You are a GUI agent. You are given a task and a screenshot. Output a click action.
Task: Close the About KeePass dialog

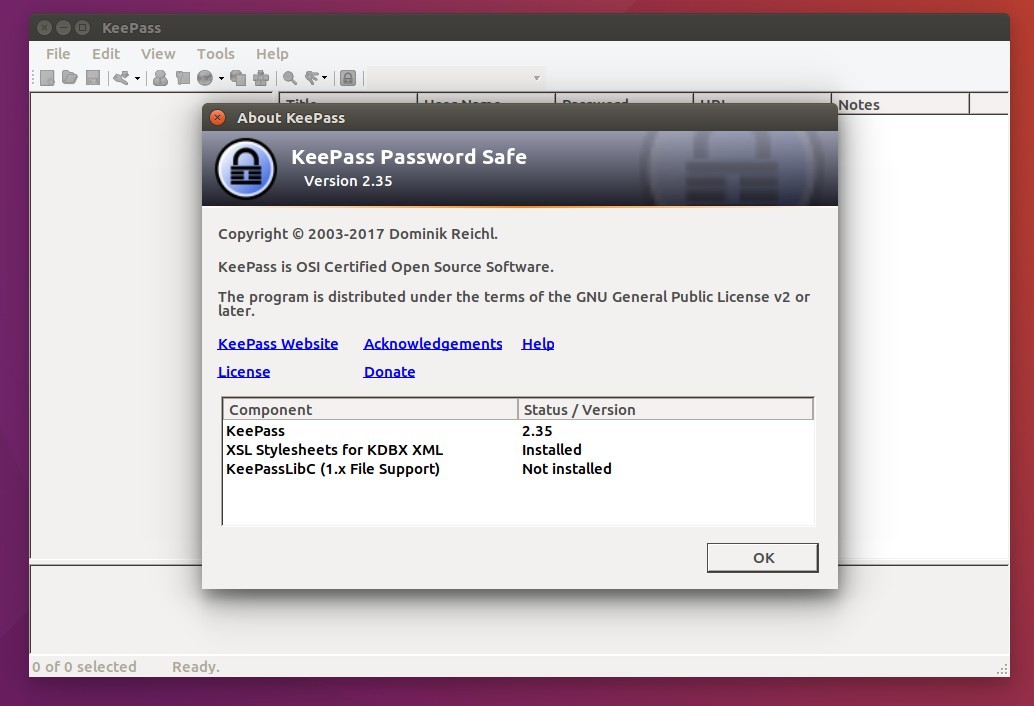tap(217, 117)
